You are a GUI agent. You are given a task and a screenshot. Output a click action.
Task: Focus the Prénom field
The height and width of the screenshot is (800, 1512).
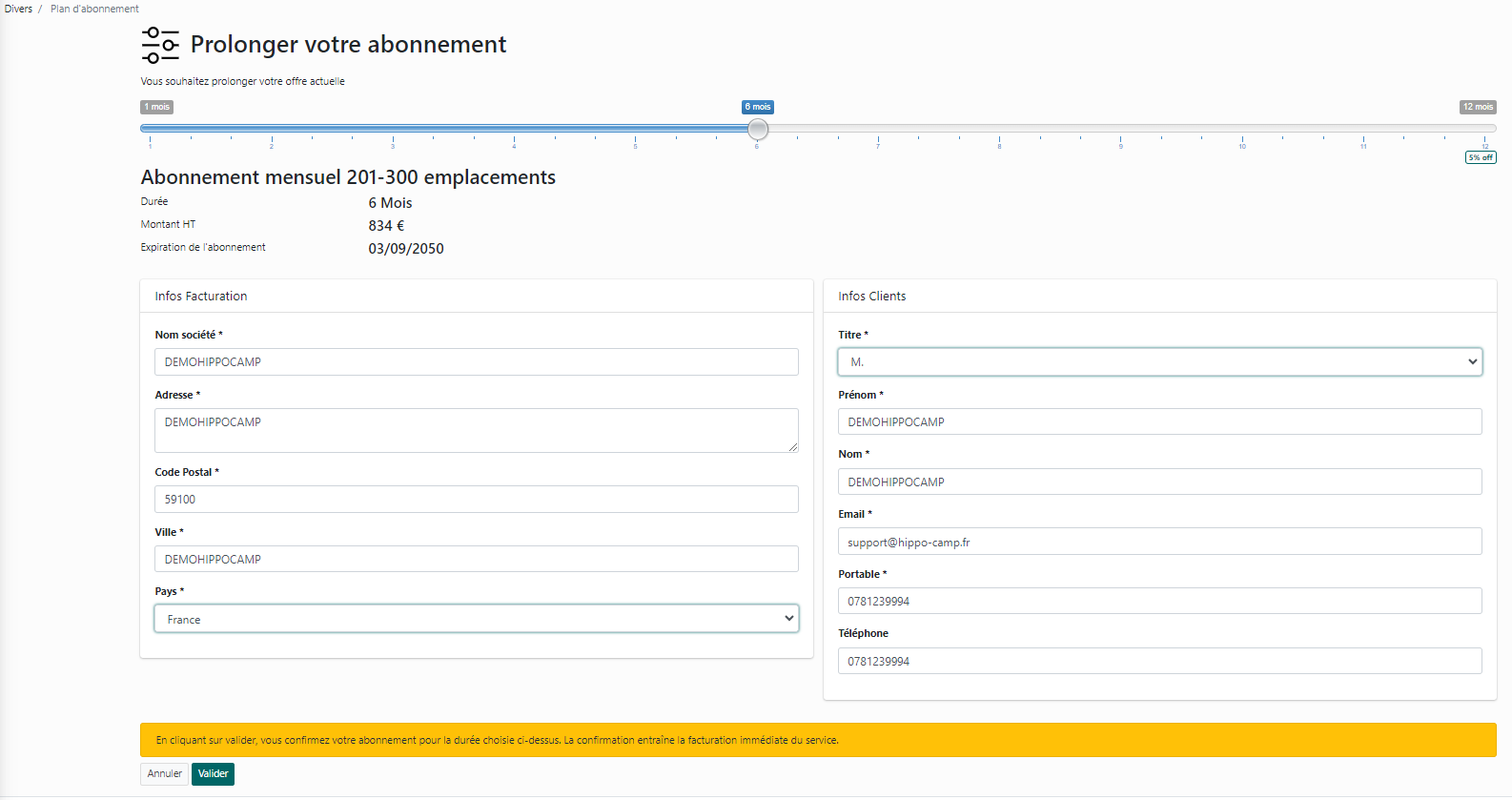click(x=1159, y=422)
